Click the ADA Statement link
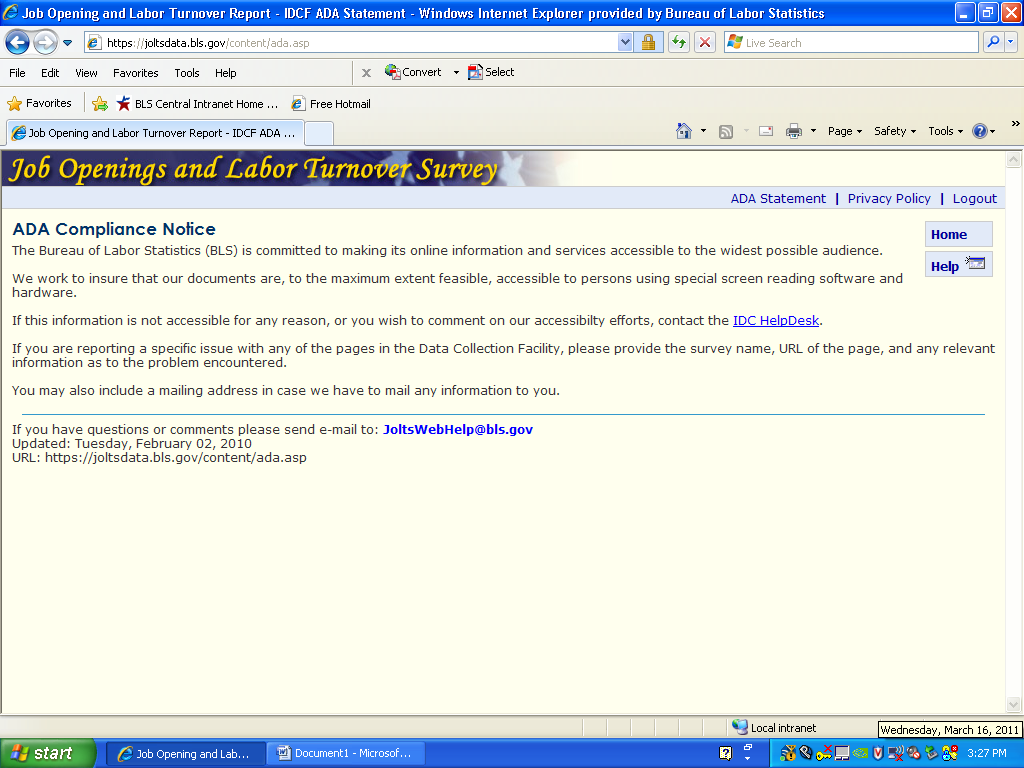 [778, 199]
